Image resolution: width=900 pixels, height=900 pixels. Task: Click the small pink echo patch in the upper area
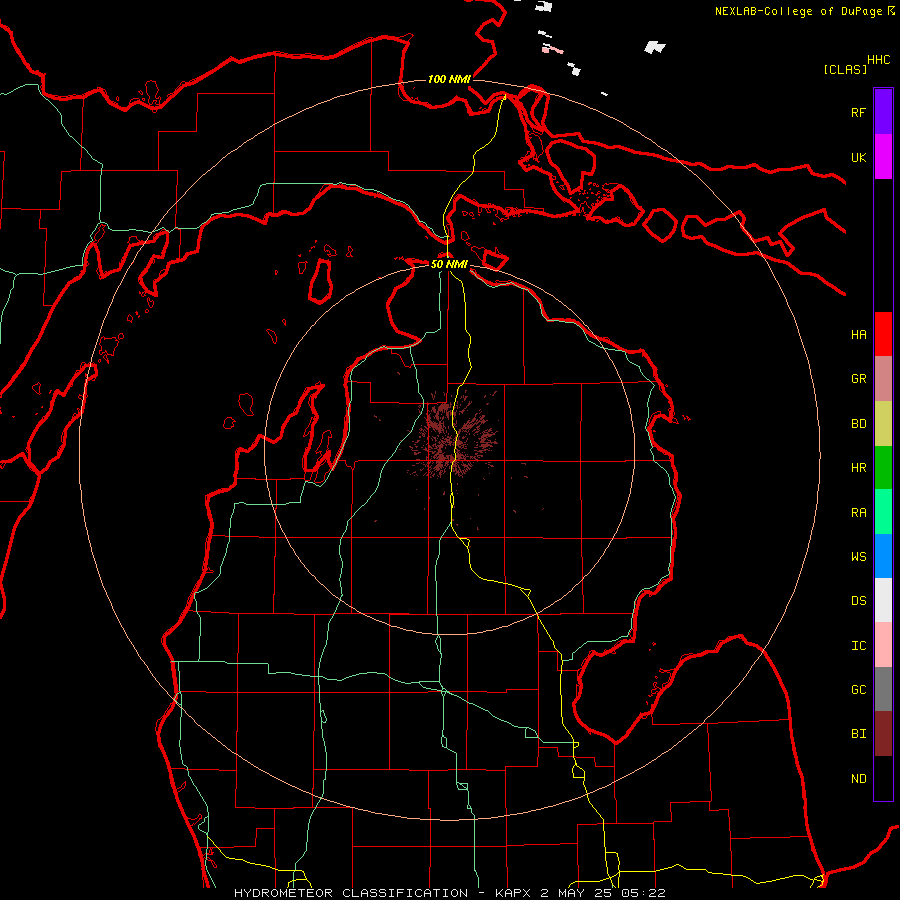coord(553,49)
